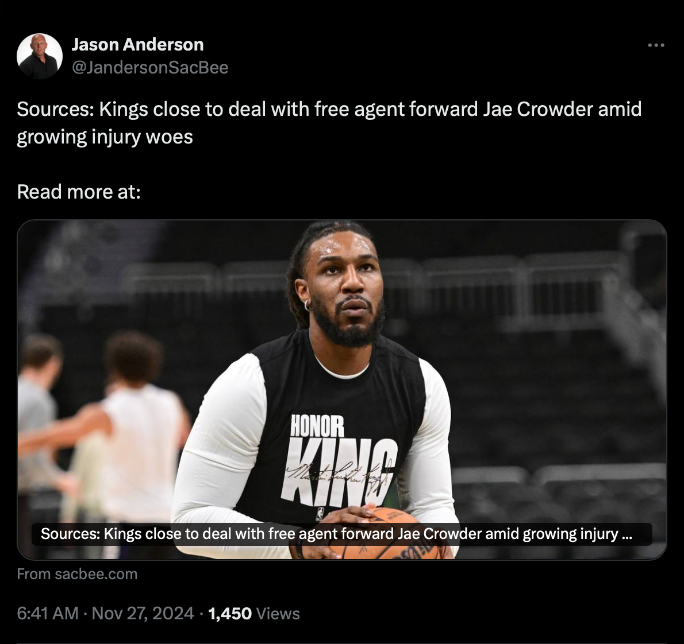The width and height of the screenshot is (684, 644).
Task: Select the Read more at: text line
Action: [x=79, y=192]
